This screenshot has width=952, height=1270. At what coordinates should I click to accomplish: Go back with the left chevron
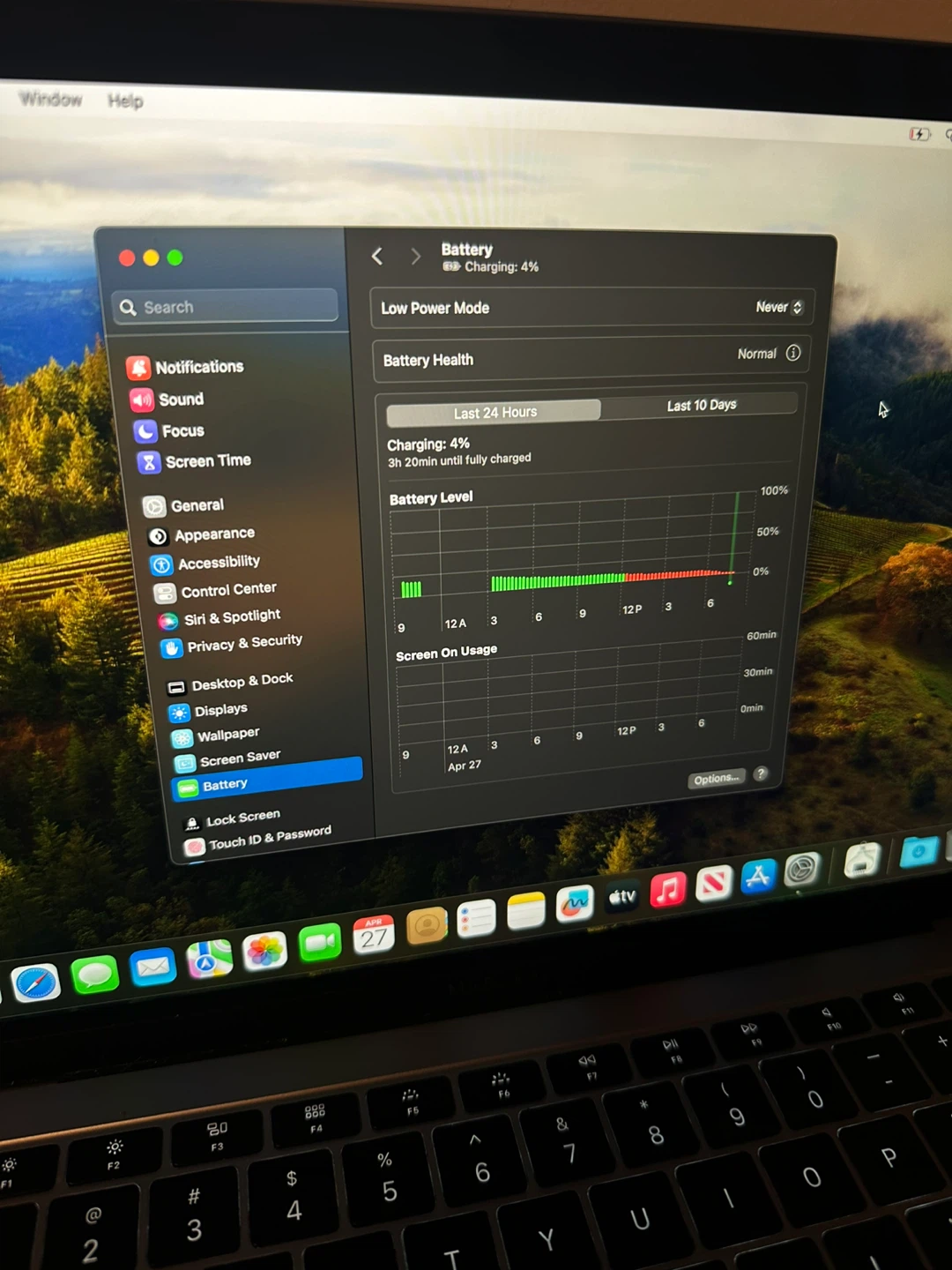coord(377,257)
